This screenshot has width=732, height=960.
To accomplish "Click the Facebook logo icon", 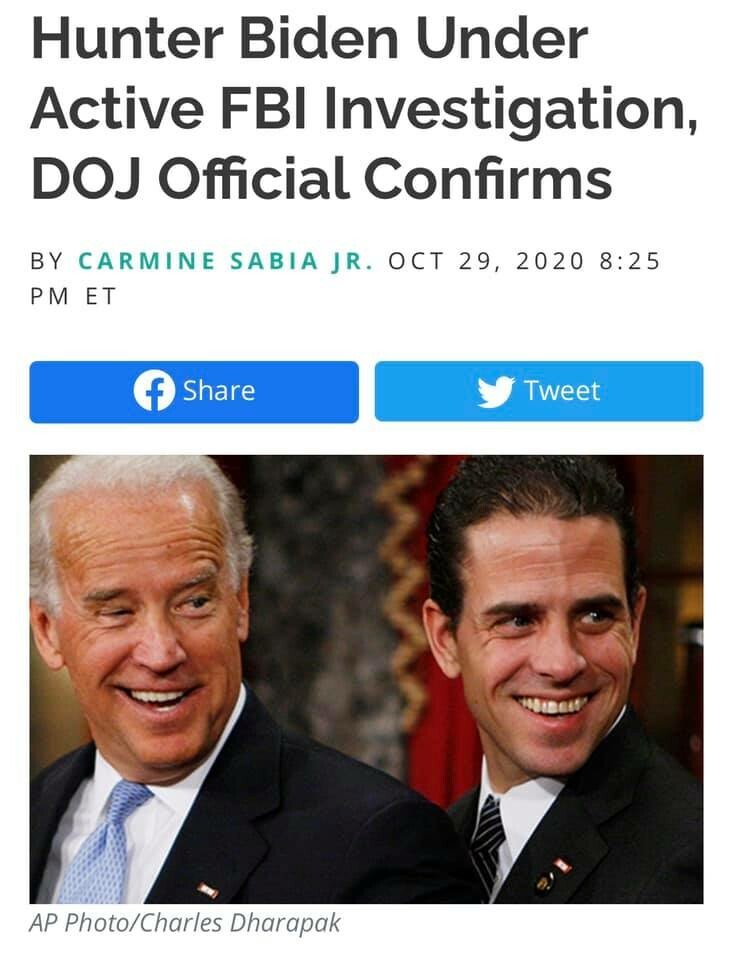I will [154, 391].
